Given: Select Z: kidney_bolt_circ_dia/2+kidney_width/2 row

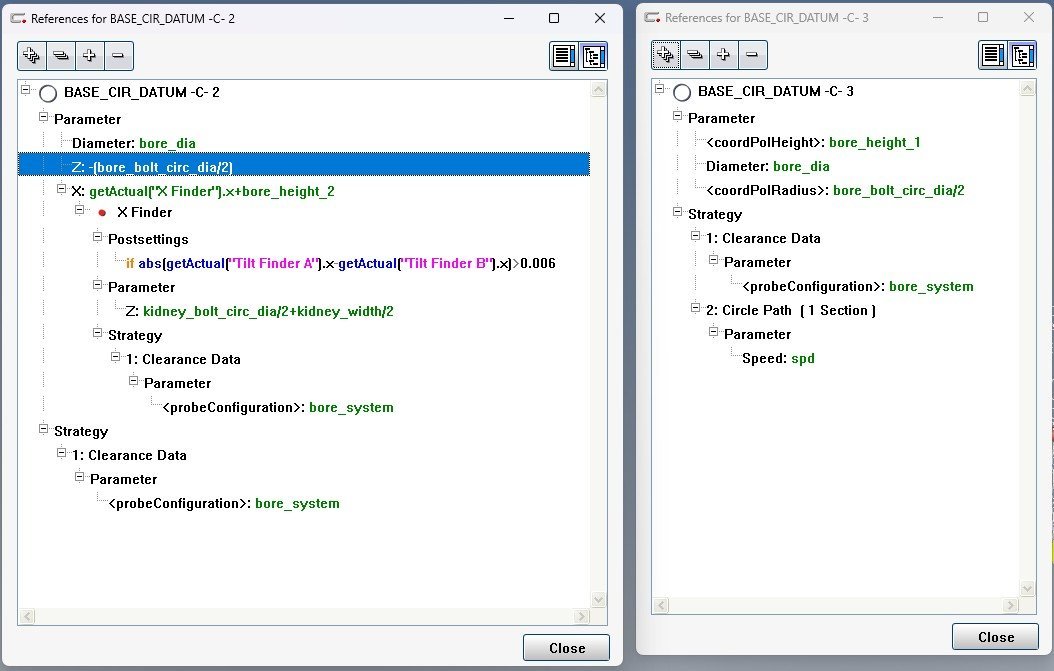Looking at the screenshot, I should pyautogui.click(x=259, y=311).
